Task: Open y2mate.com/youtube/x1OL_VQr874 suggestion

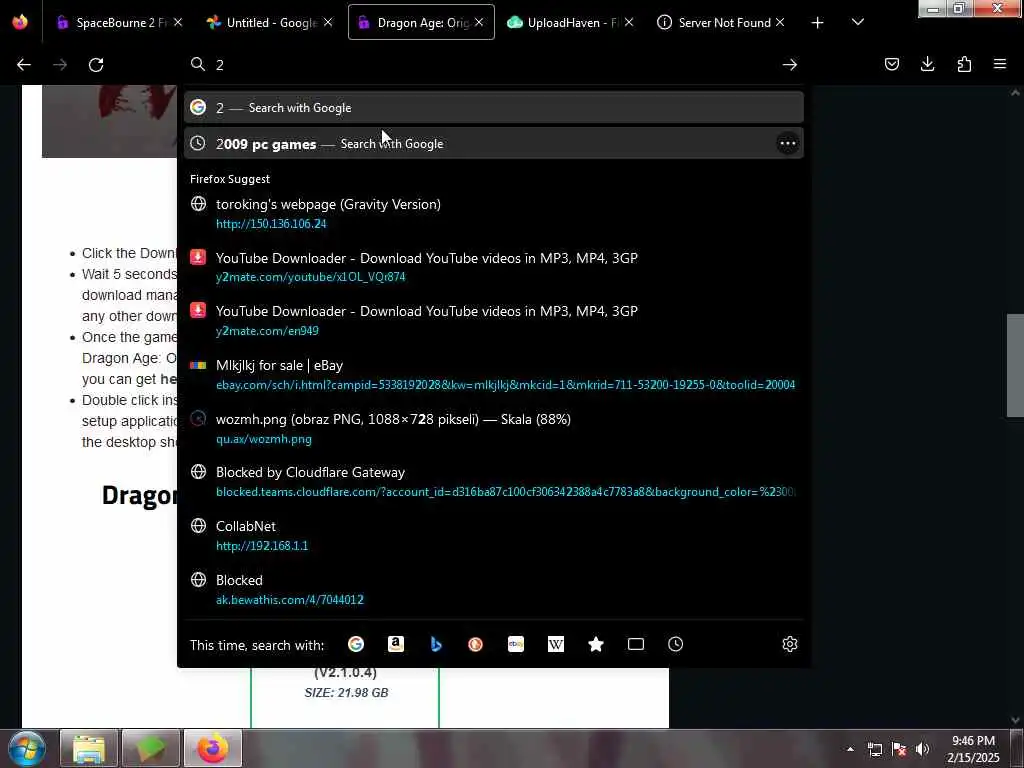Action: click(493, 267)
